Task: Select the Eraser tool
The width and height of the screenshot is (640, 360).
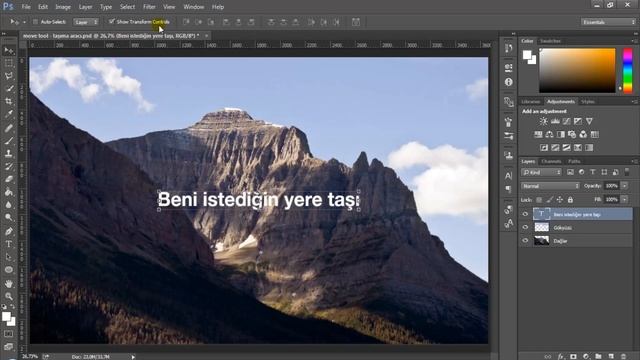Action: click(9, 179)
